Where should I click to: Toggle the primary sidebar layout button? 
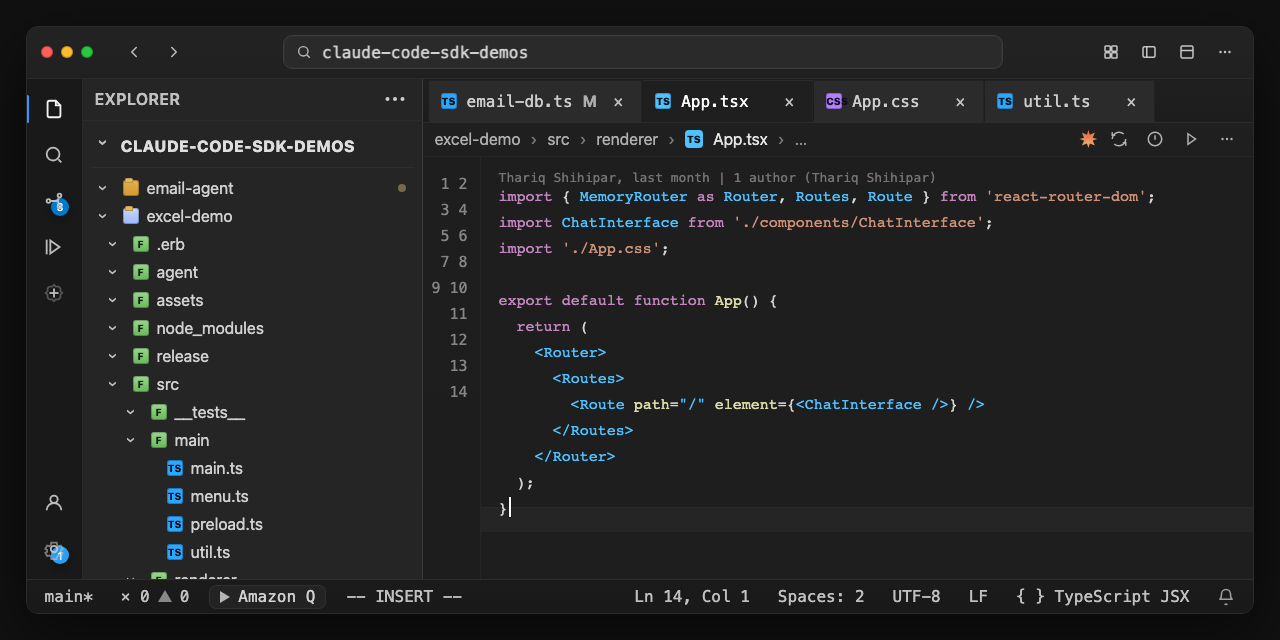point(1149,52)
